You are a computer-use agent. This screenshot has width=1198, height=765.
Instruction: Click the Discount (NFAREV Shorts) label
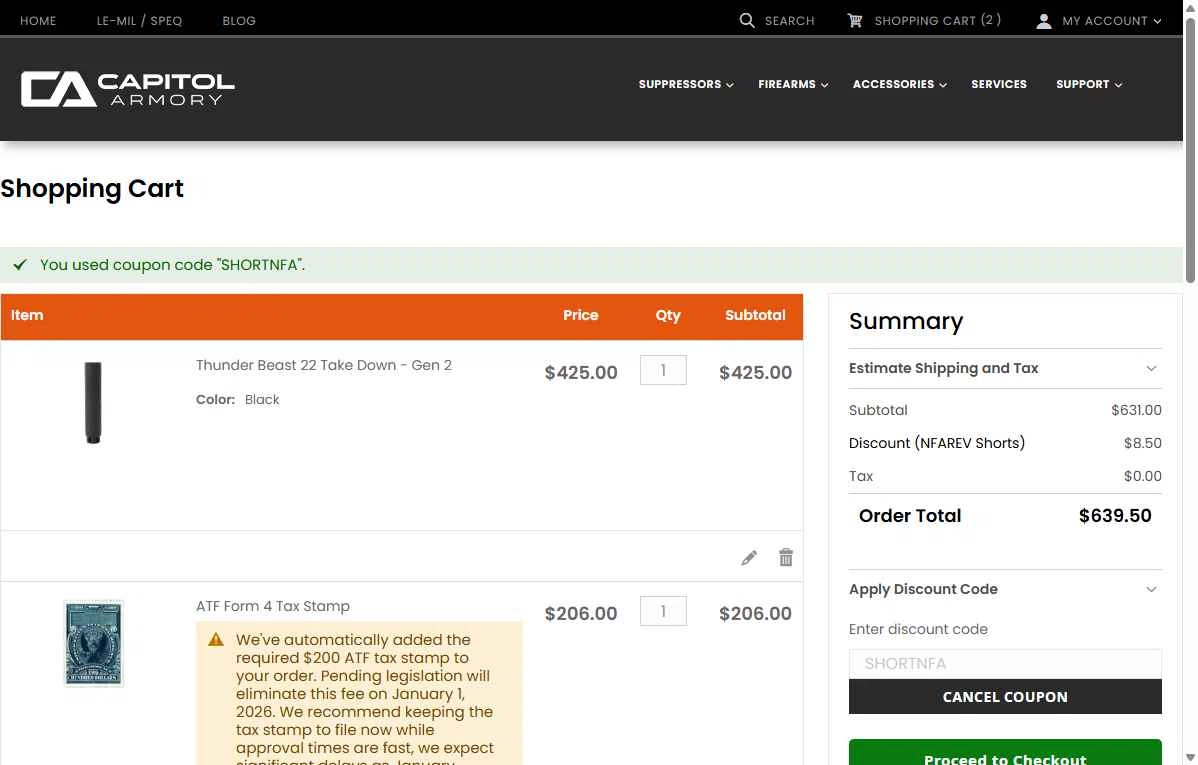point(937,443)
